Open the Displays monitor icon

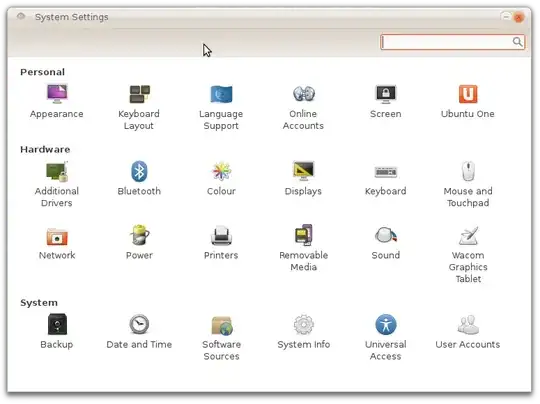(303, 171)
